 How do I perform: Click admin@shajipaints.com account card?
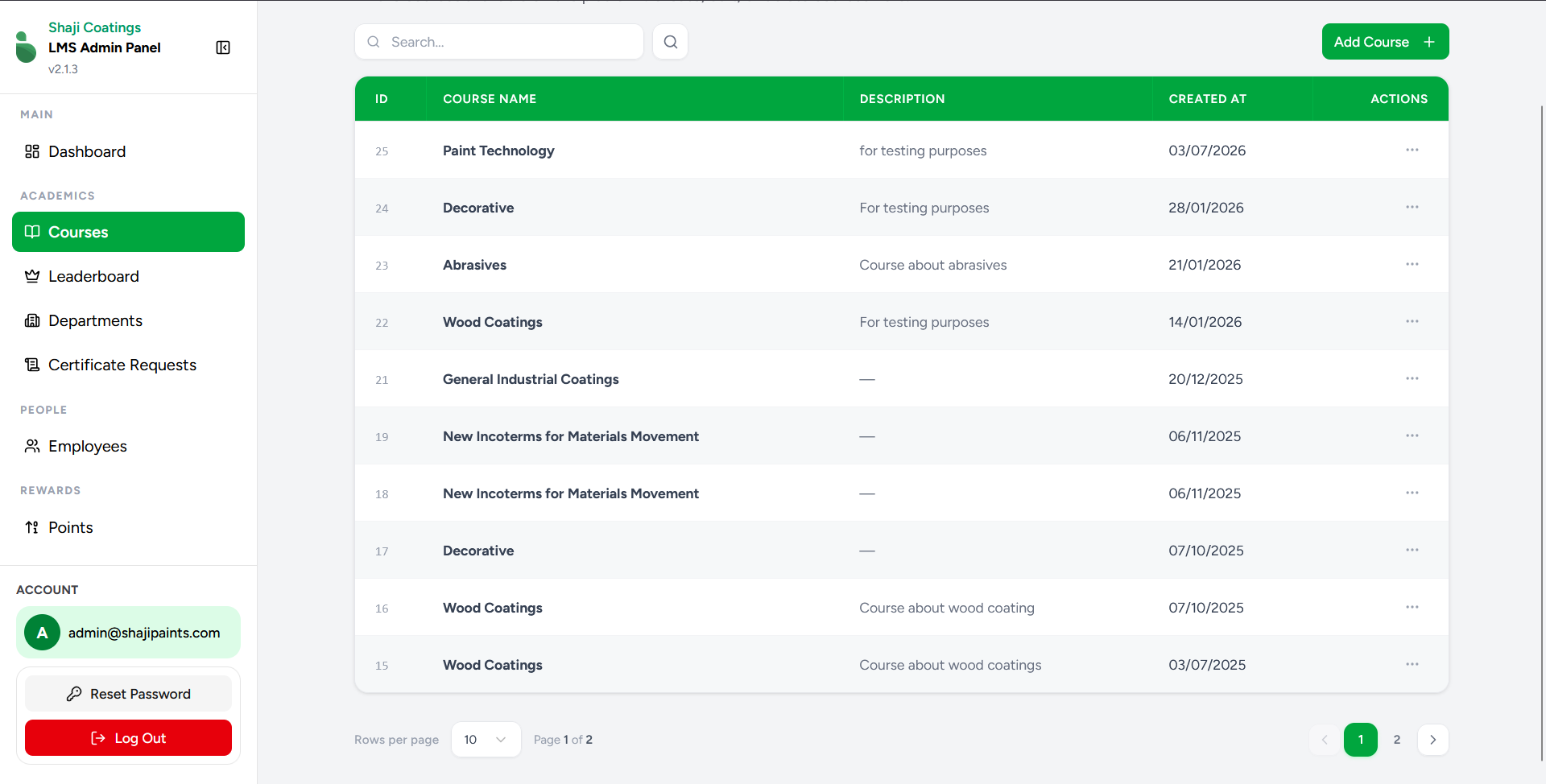pyautogui.click(x=128, y=633)
